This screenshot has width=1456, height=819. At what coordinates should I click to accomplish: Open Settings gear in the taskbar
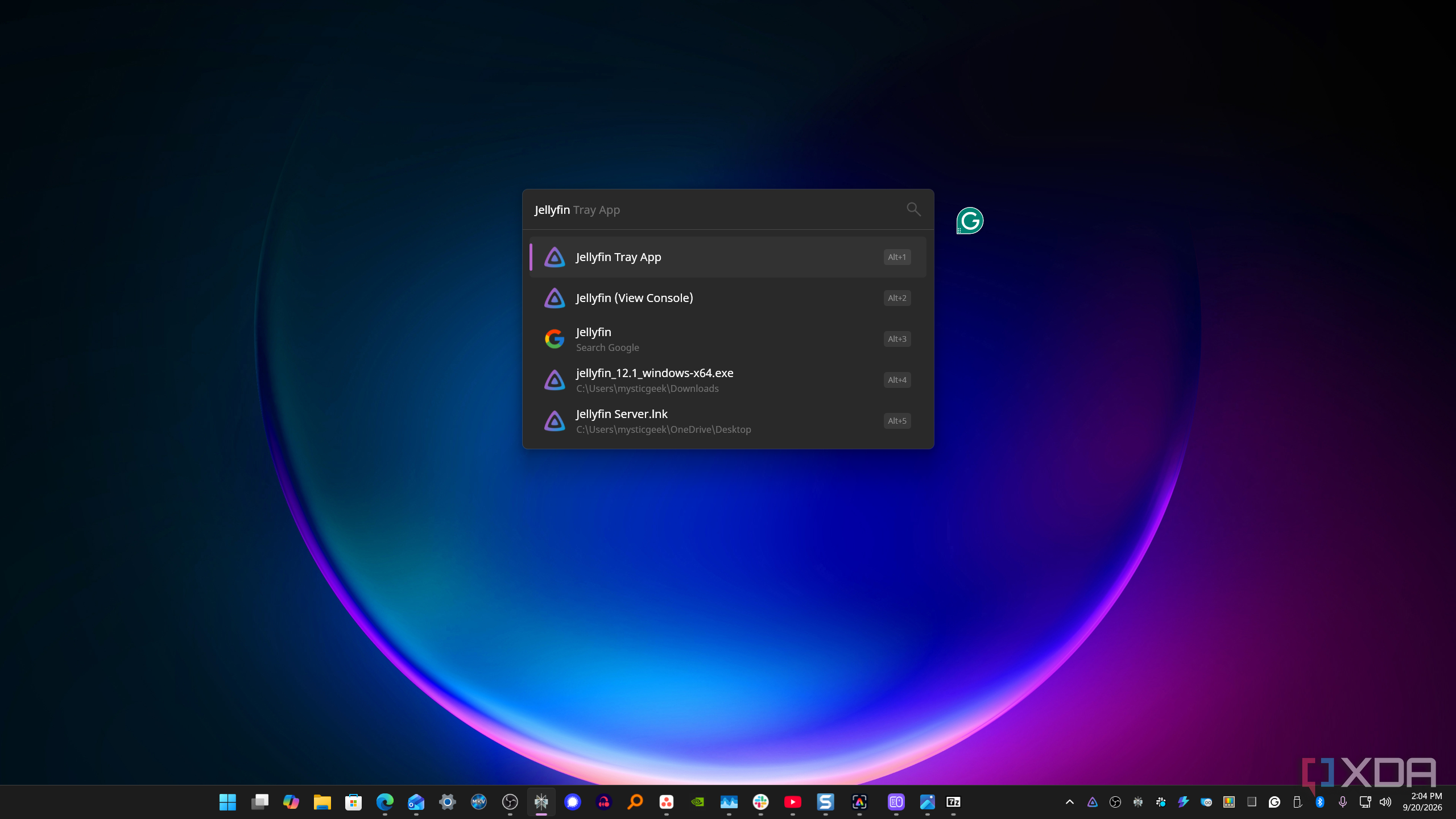point(448,802)
